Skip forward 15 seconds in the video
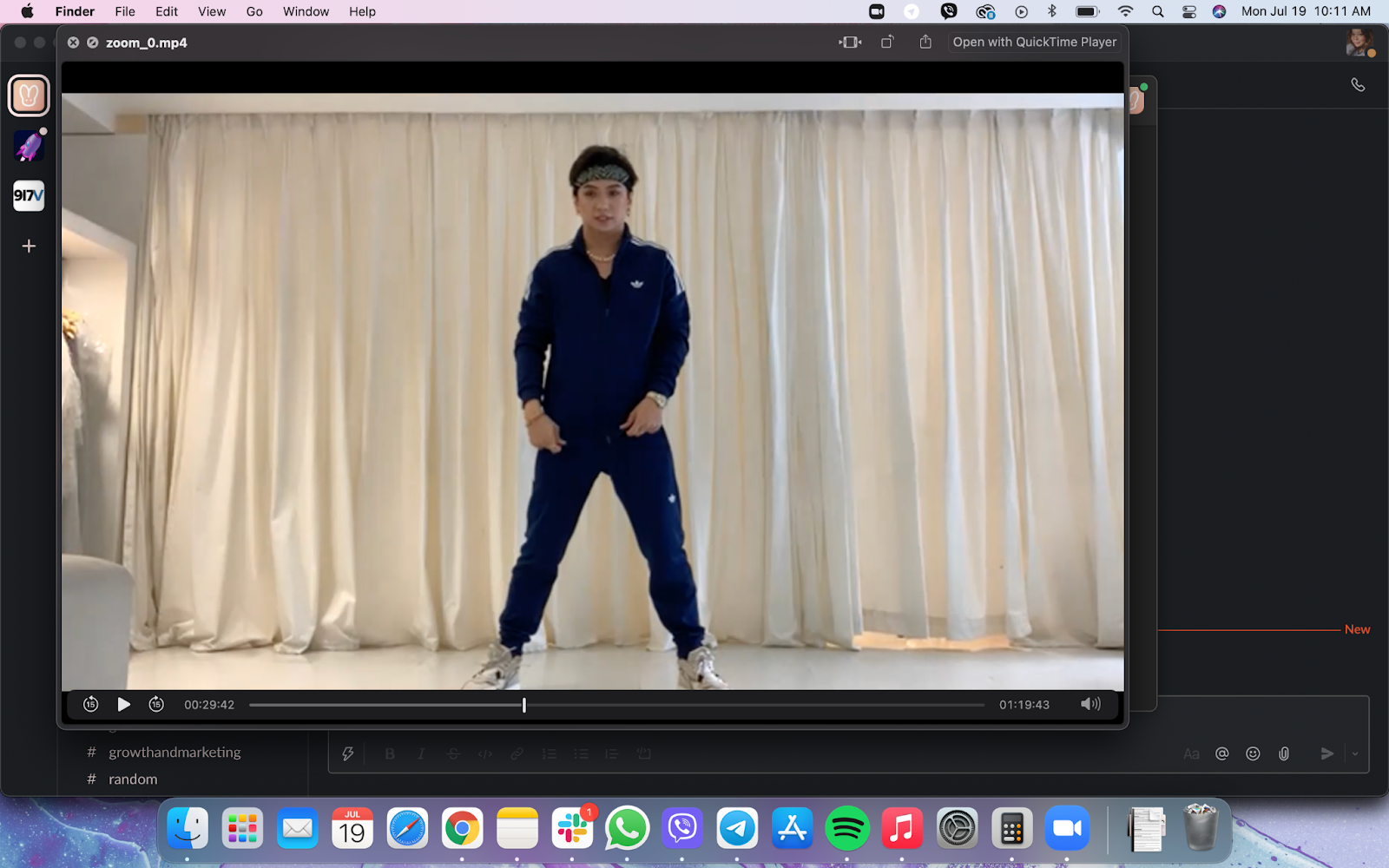Image resolution: width=1389 pixels, height=868 pixels. [x=156, y=705]
